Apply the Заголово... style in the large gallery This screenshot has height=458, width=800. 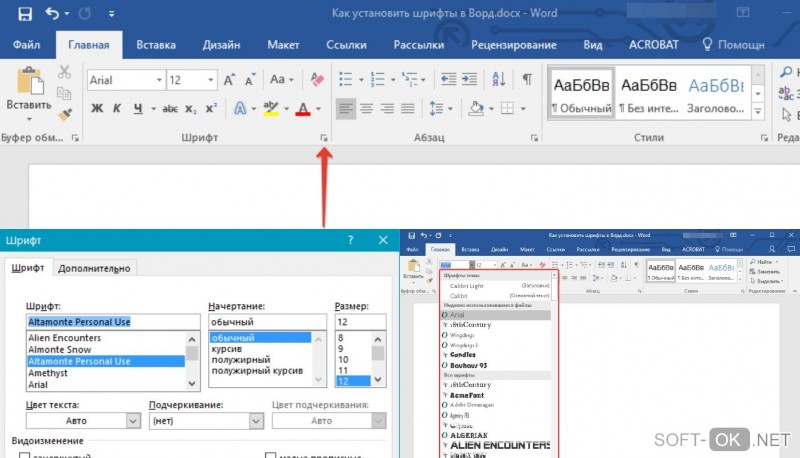pos(716,94)
